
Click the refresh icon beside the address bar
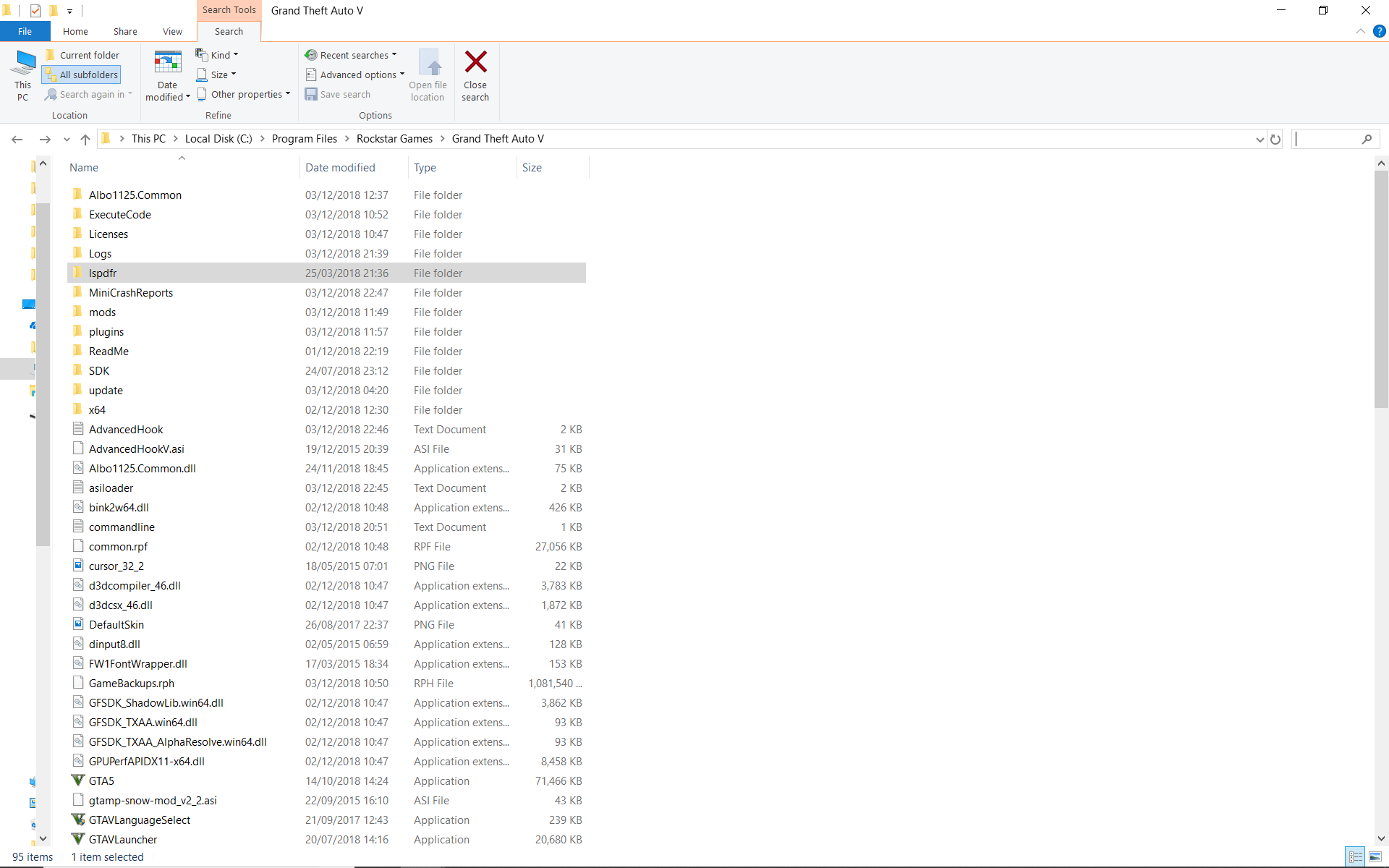[1275, 139]
